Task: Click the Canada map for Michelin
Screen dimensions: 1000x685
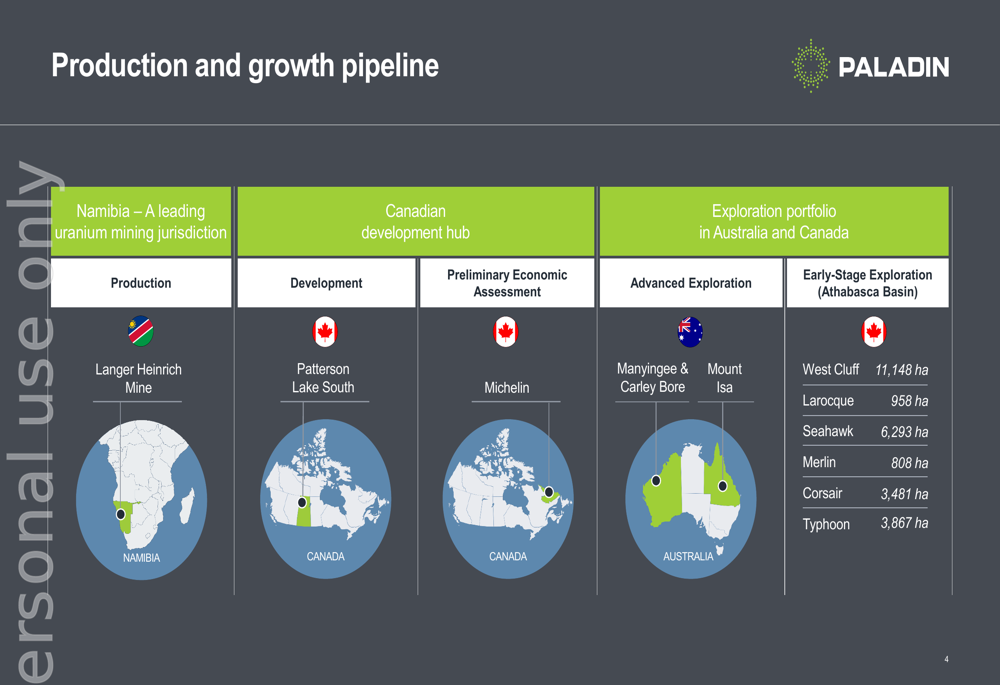Action: [508, 499]
